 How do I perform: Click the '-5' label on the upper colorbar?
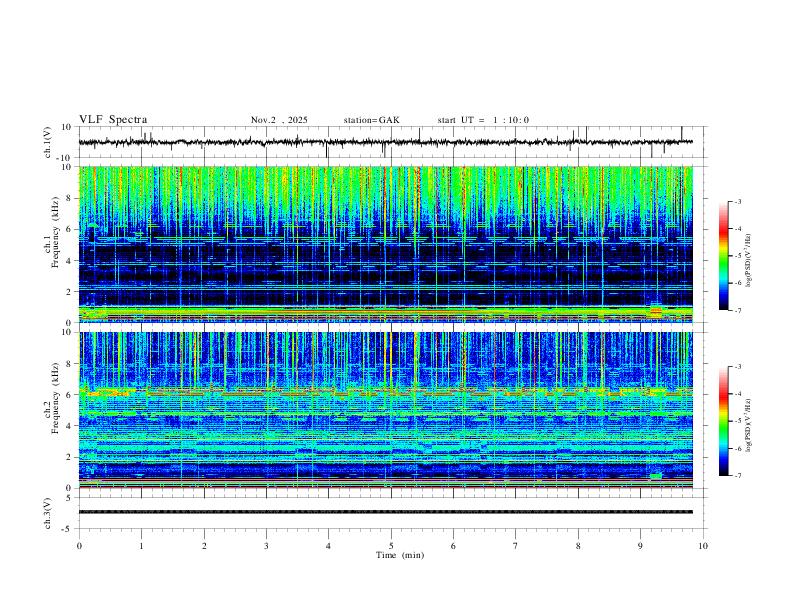(x=737, y=256)
